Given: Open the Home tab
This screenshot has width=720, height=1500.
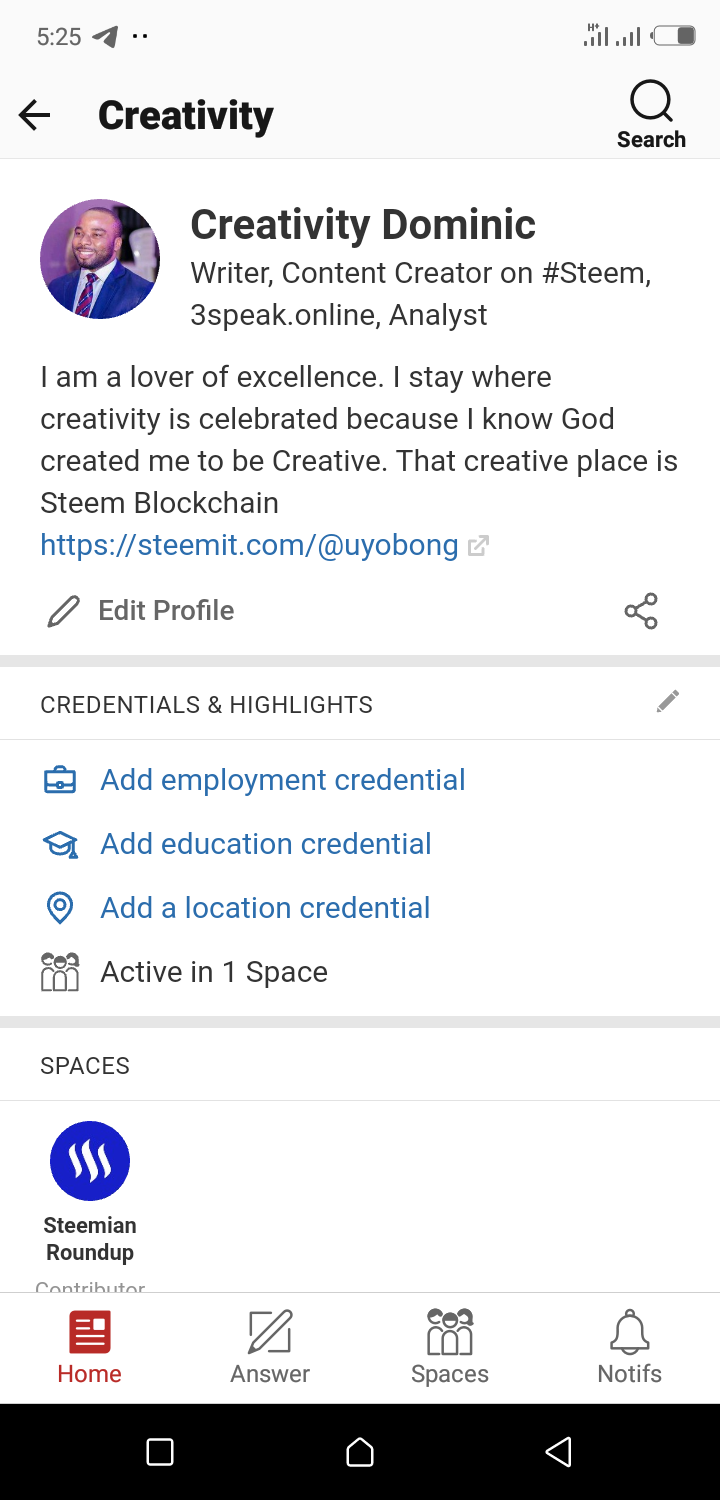Looking at the screenshot, I should [x=90, y=1348].
